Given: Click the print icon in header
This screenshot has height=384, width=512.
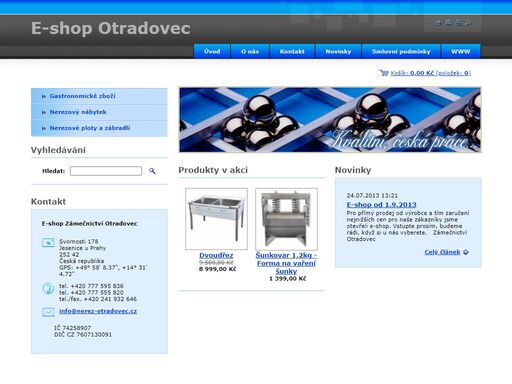Looking at the screenshot, I should 458,22.
